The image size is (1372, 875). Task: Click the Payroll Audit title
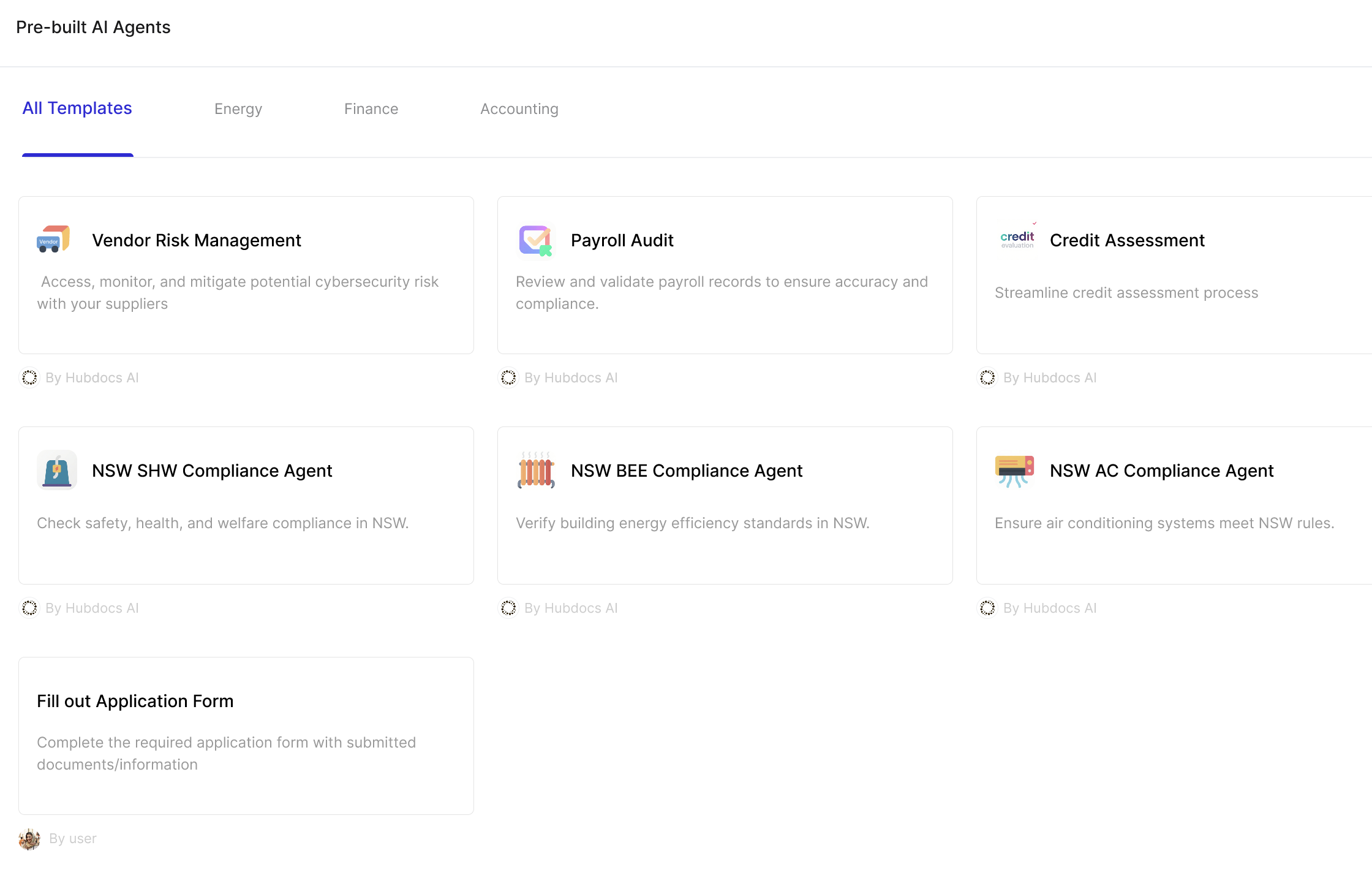pos(622,240)
